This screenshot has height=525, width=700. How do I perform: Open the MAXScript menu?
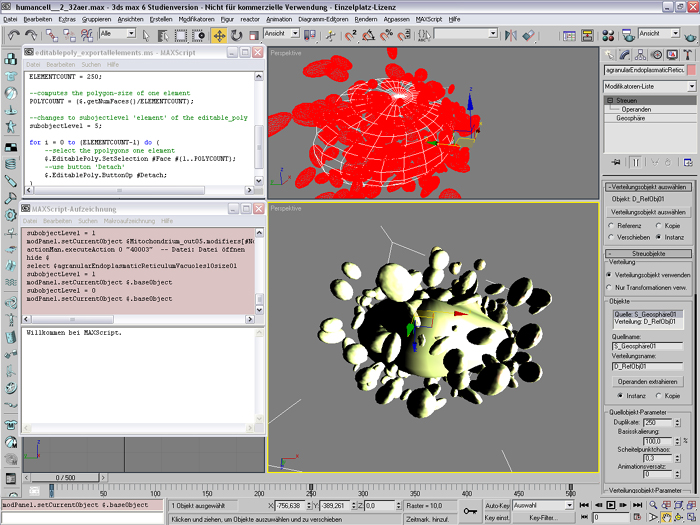tap(430, 19)
